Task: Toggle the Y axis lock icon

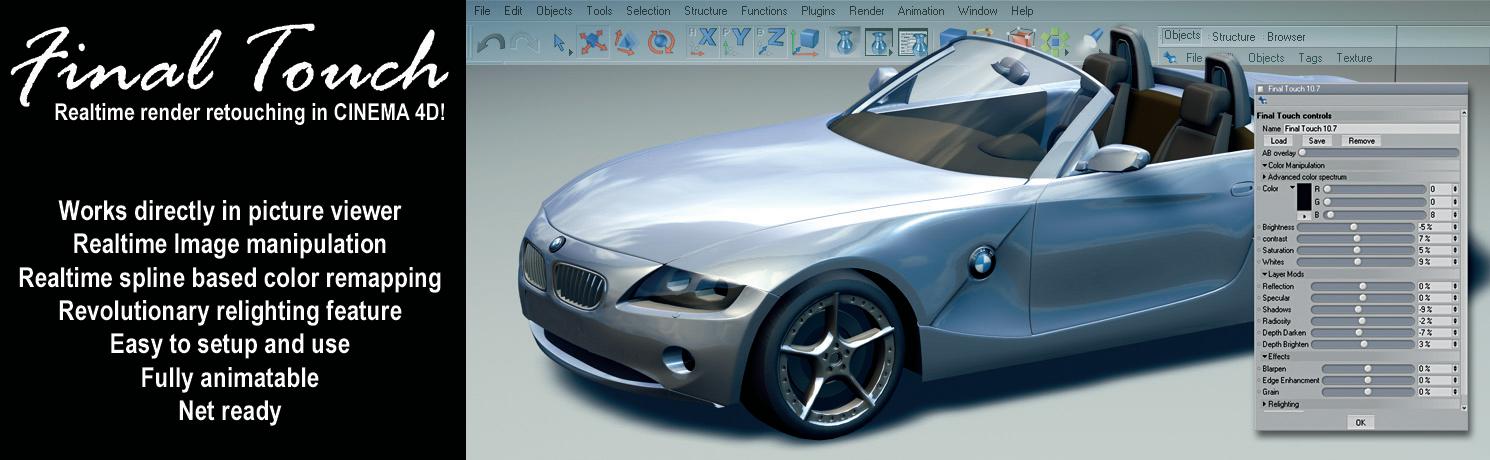Action: 737,42
